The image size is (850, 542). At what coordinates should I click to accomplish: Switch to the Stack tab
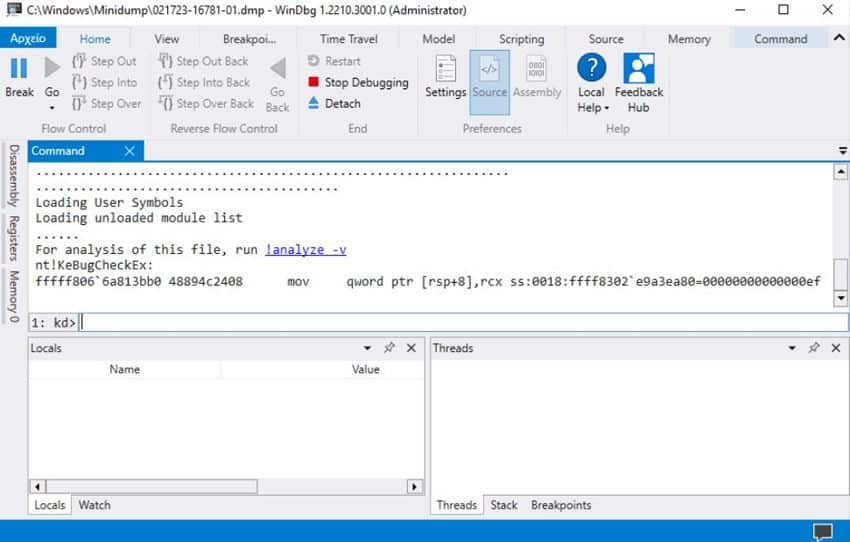[504, 505]
